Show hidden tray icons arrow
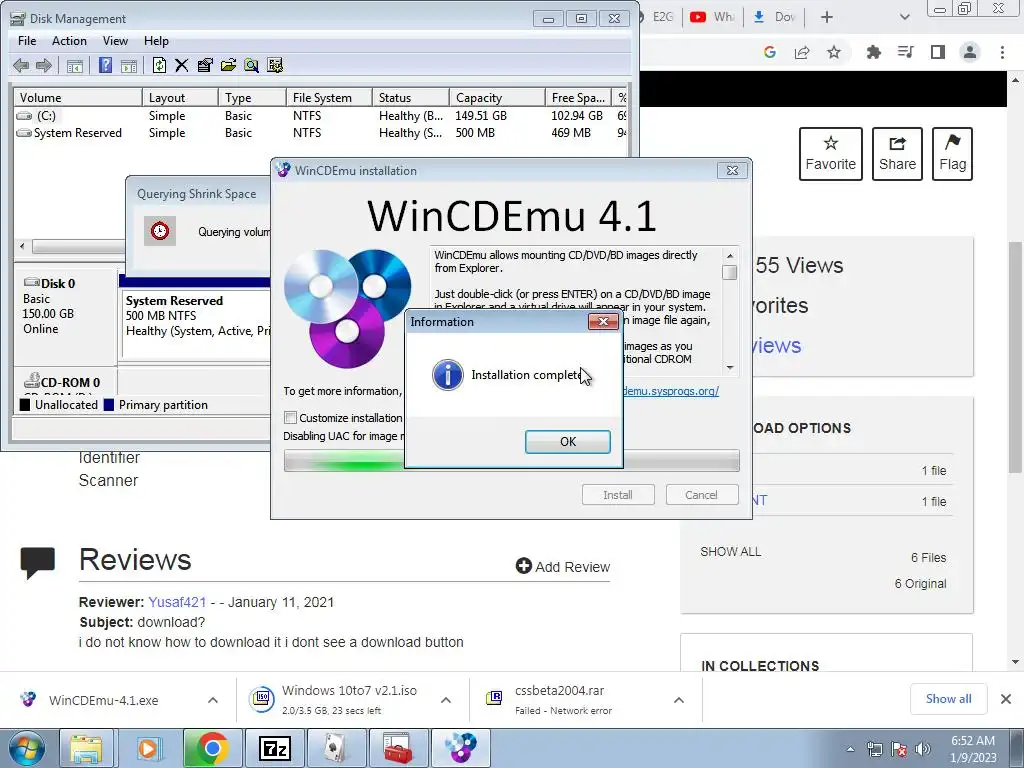1024x768 pixels. (850, 749)
